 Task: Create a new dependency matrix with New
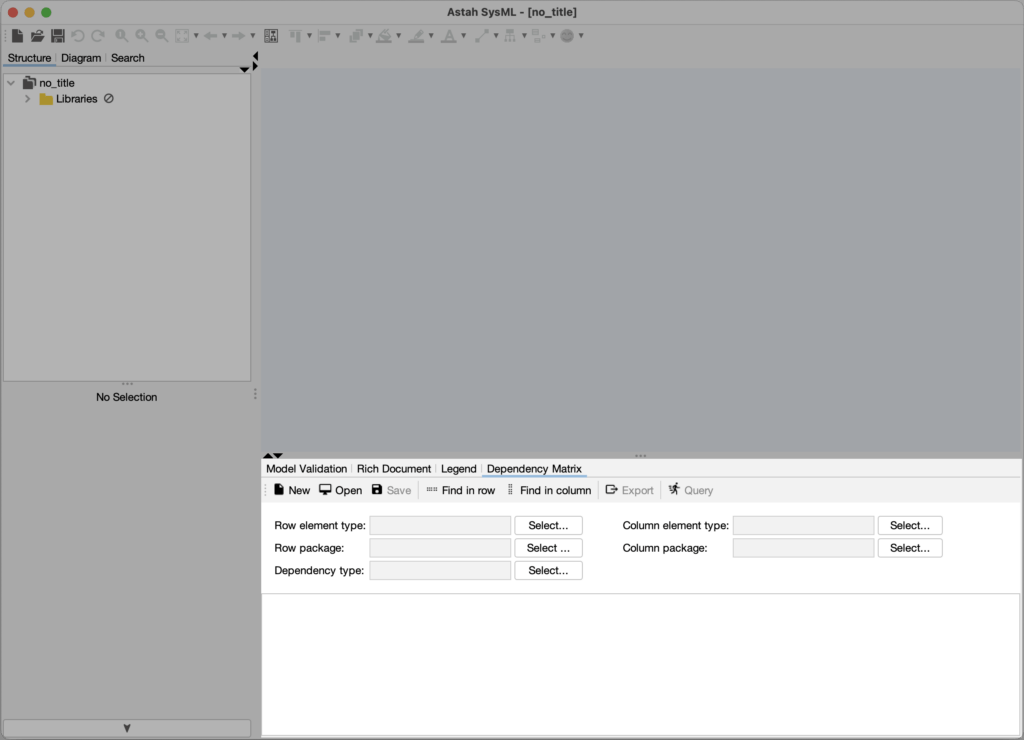tap(290, 490)
